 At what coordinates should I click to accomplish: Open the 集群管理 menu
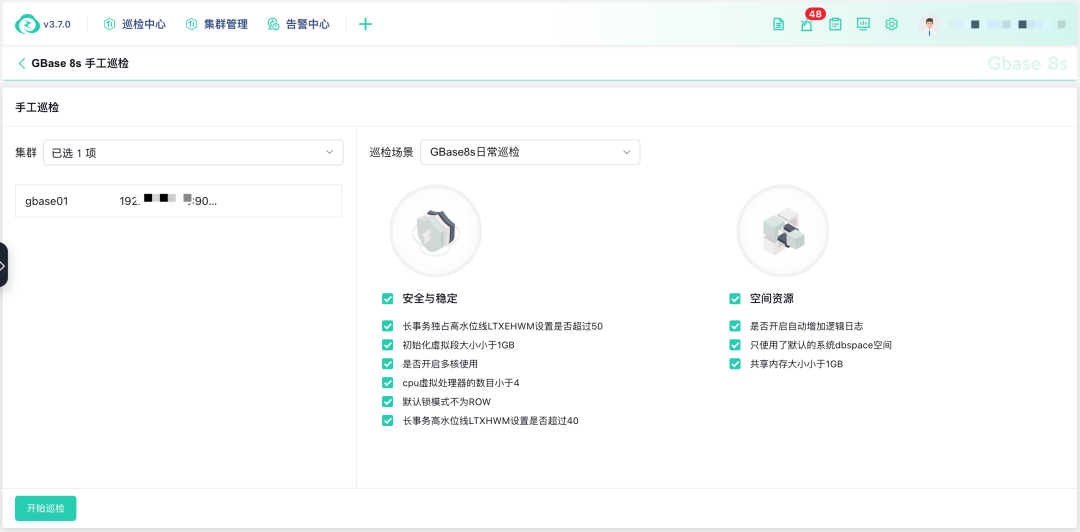point(216,24)
